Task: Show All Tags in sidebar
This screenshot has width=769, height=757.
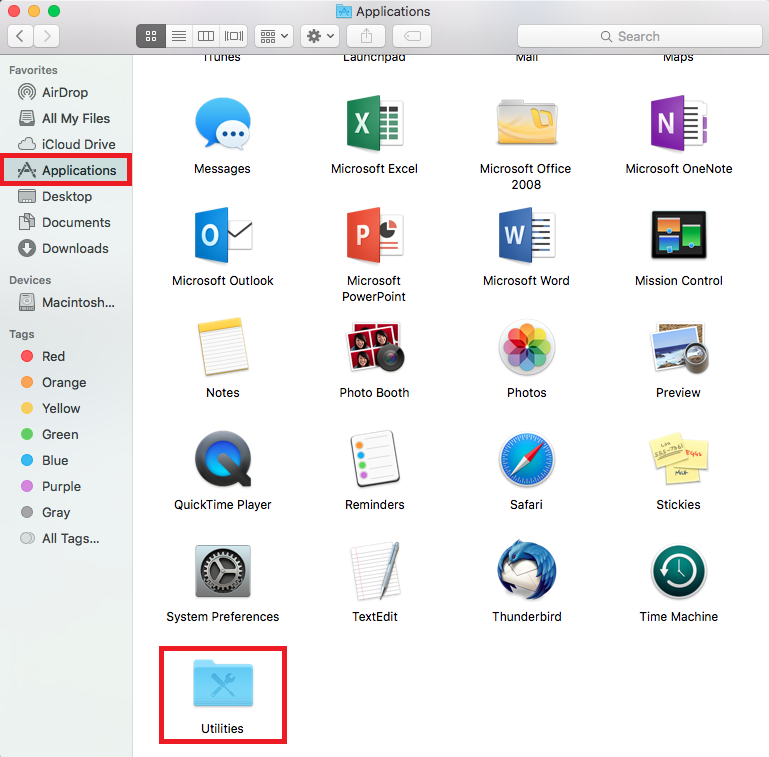Action: pos(66,538)
